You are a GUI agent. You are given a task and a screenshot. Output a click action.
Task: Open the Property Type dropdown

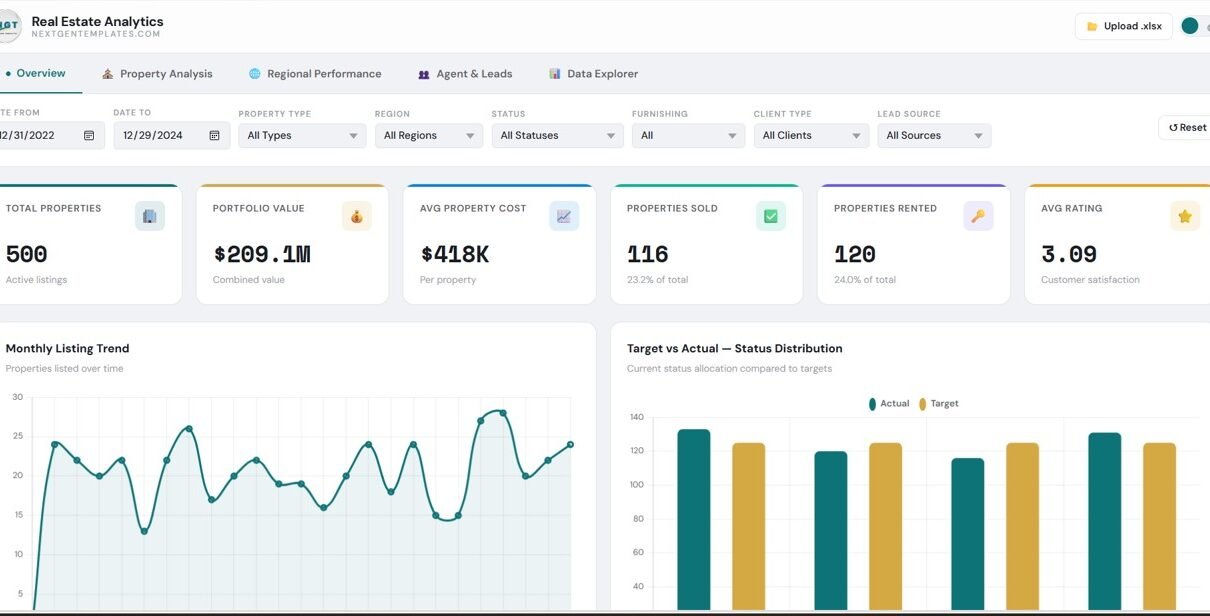click(302, 136)
